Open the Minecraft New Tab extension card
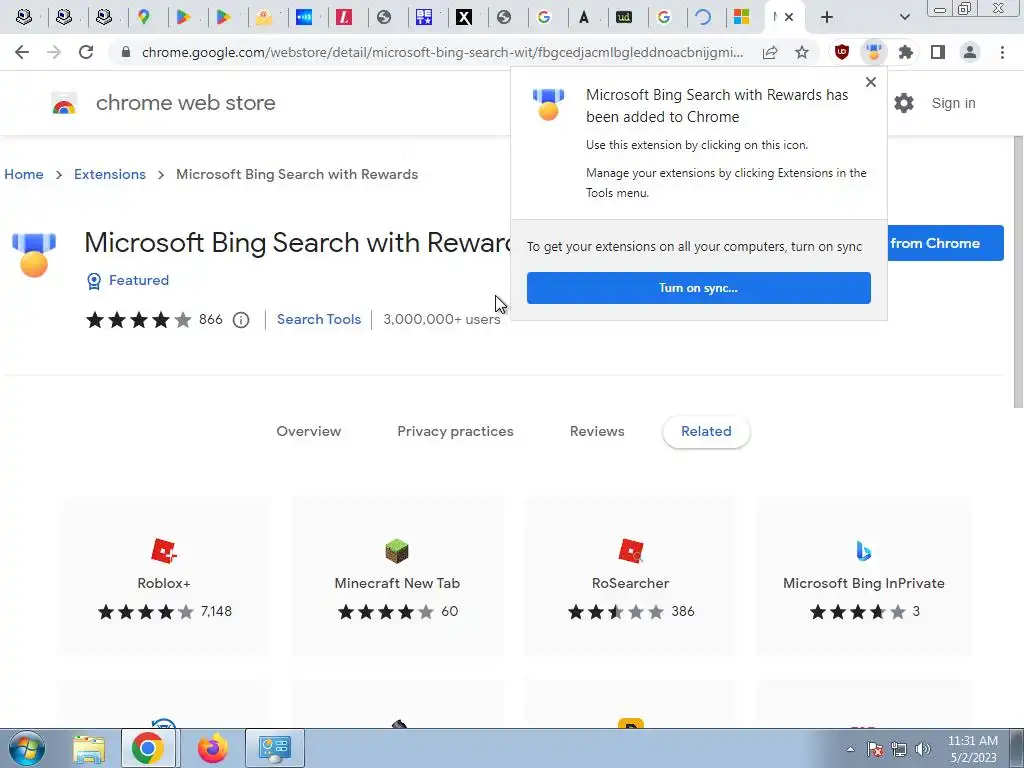The height and width of the screenshot is (768, 1024). 397,577
